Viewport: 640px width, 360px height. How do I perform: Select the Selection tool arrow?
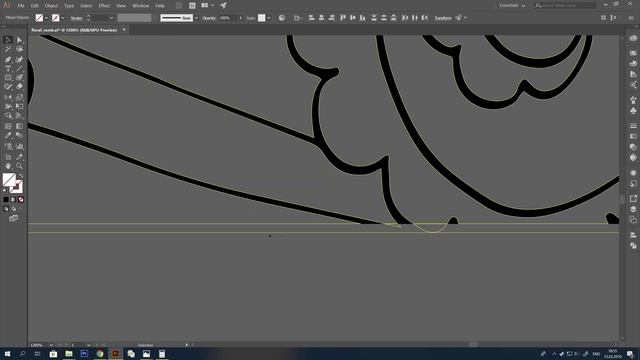click(x=8, y=40)
